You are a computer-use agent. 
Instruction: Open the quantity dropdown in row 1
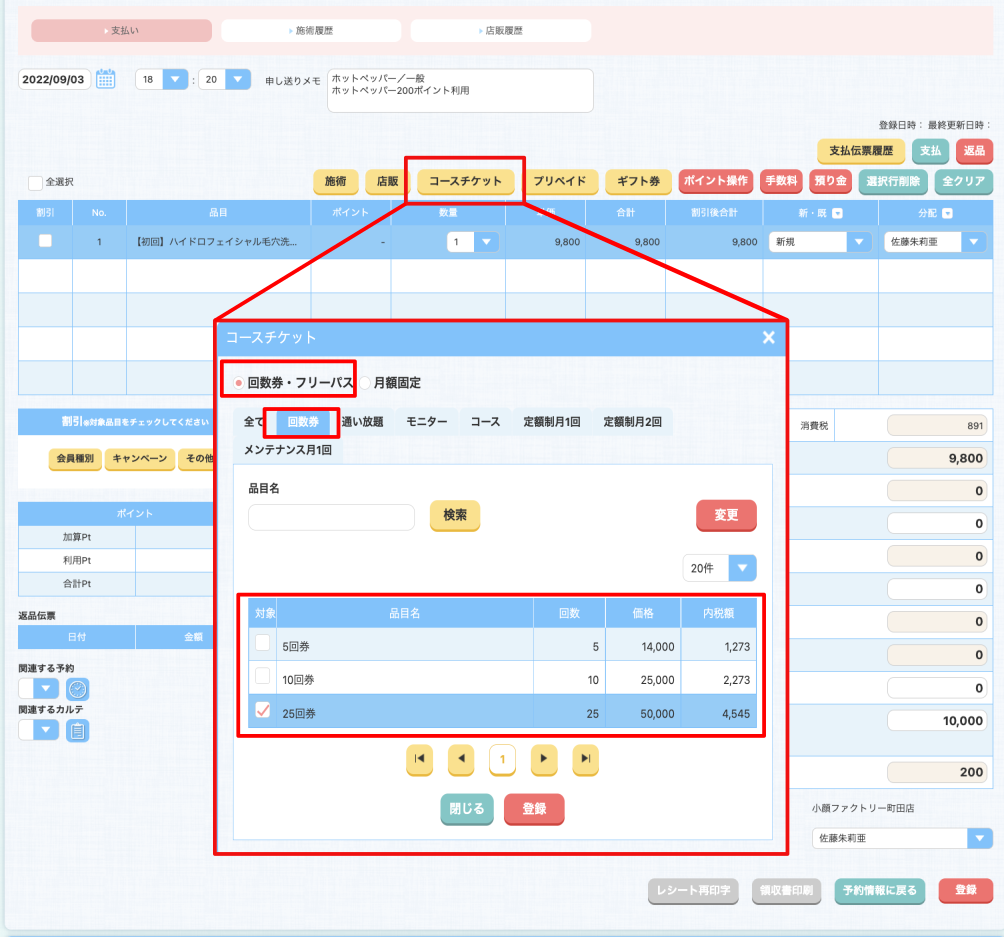485,242
